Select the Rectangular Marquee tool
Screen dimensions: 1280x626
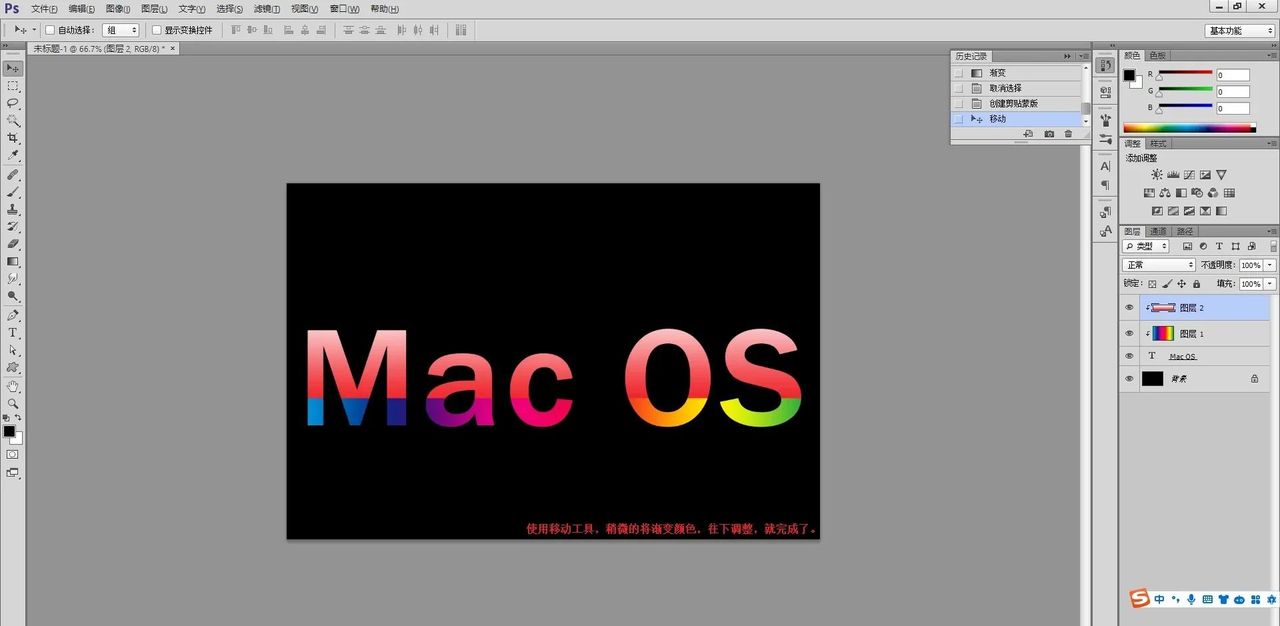point(13,86)
